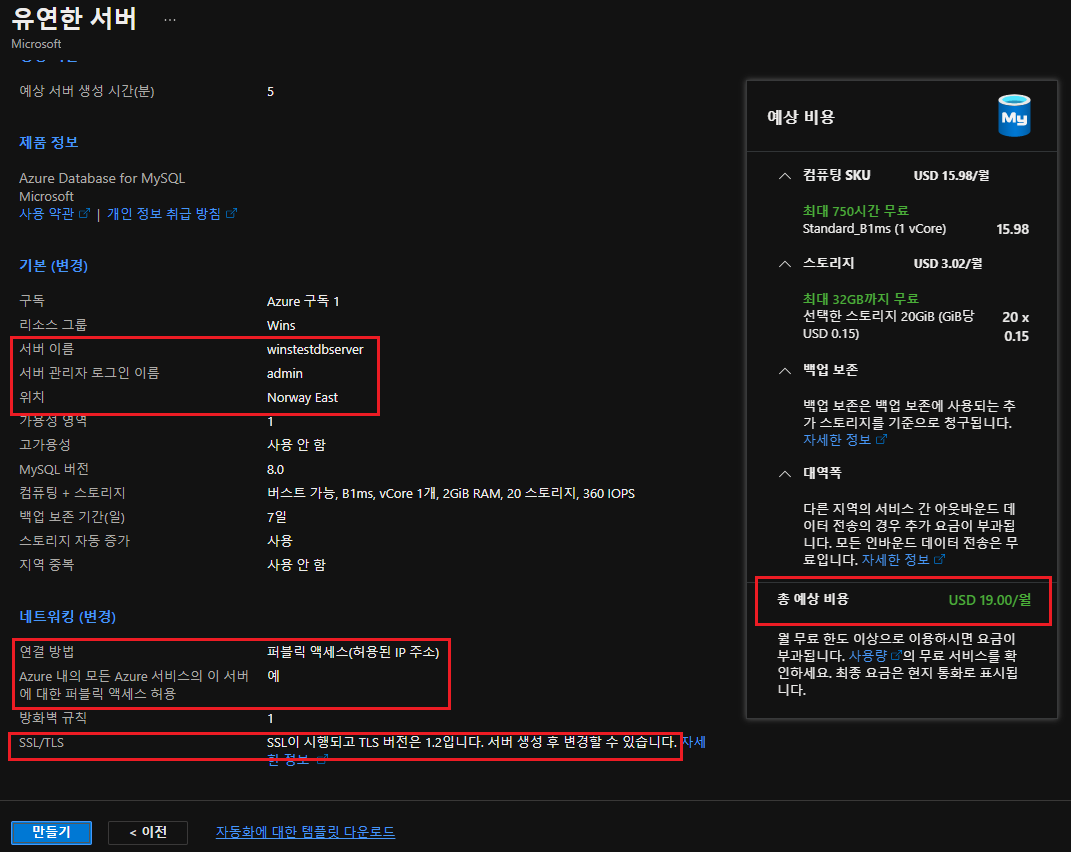
Task: Click the Azure Database for MySQL product name
Action: click(x=102, y=178)
